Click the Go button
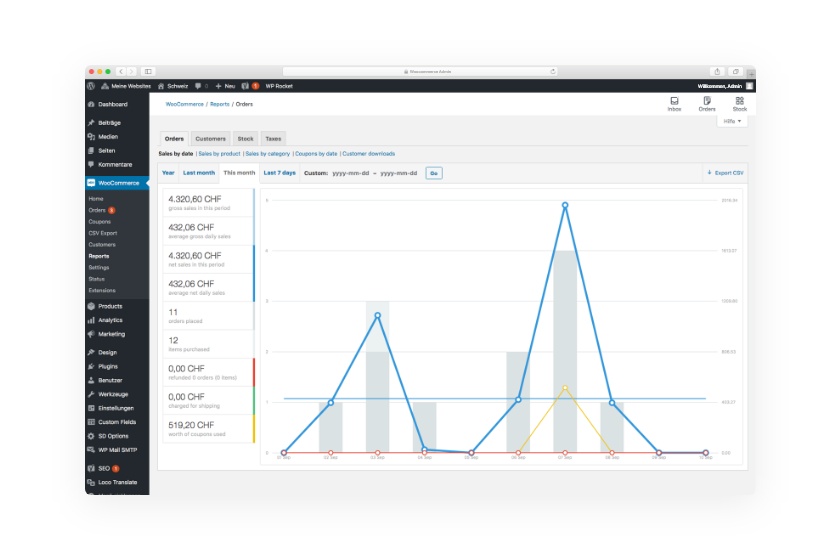The image size is (840, 560). 434,173
